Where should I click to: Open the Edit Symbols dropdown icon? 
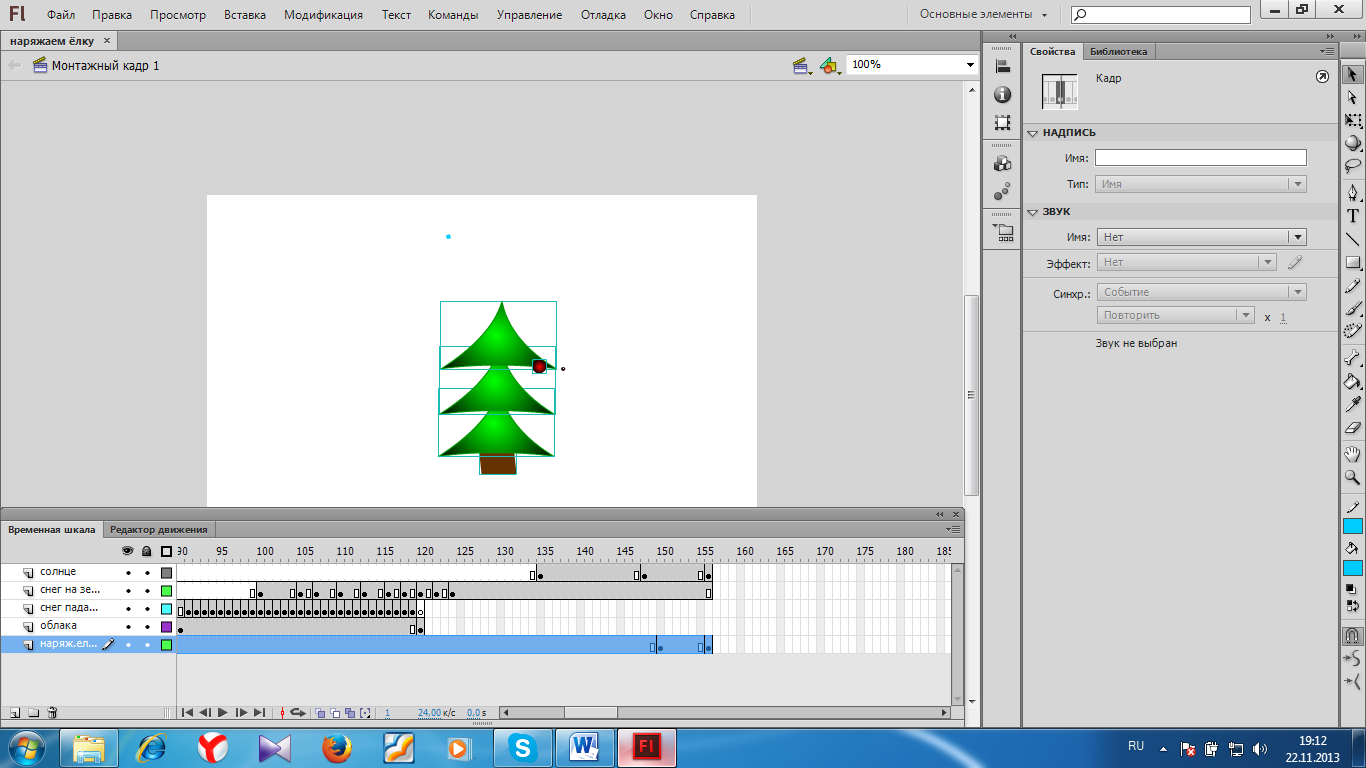click(x=830, y=66)
